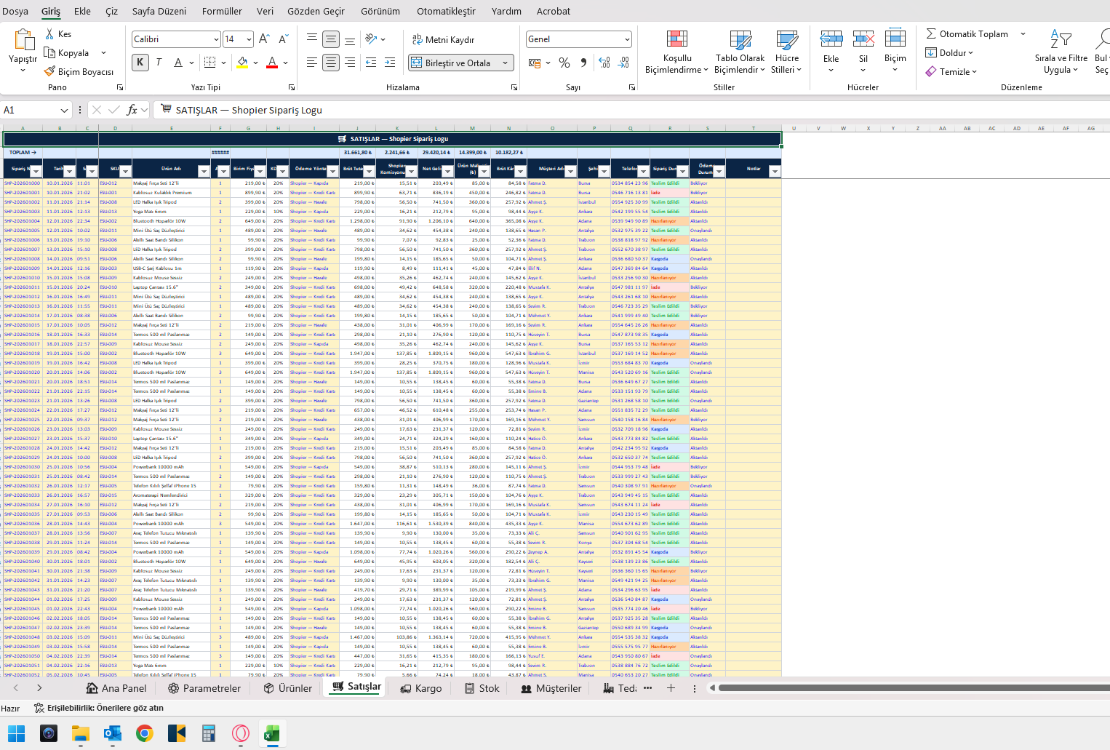The width and height of the screenshot is (1110, 750).
Task: Toggle Birleştir ve Ortala merge
Action: 452,62
